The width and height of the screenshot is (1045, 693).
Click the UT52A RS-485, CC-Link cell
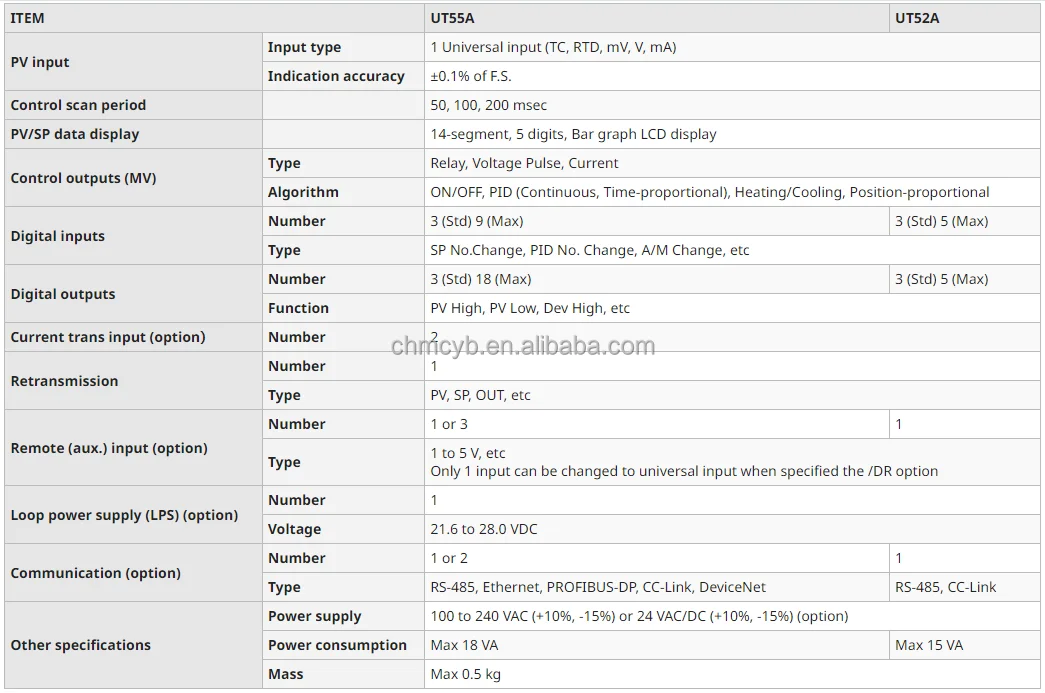tap(945, 587)
